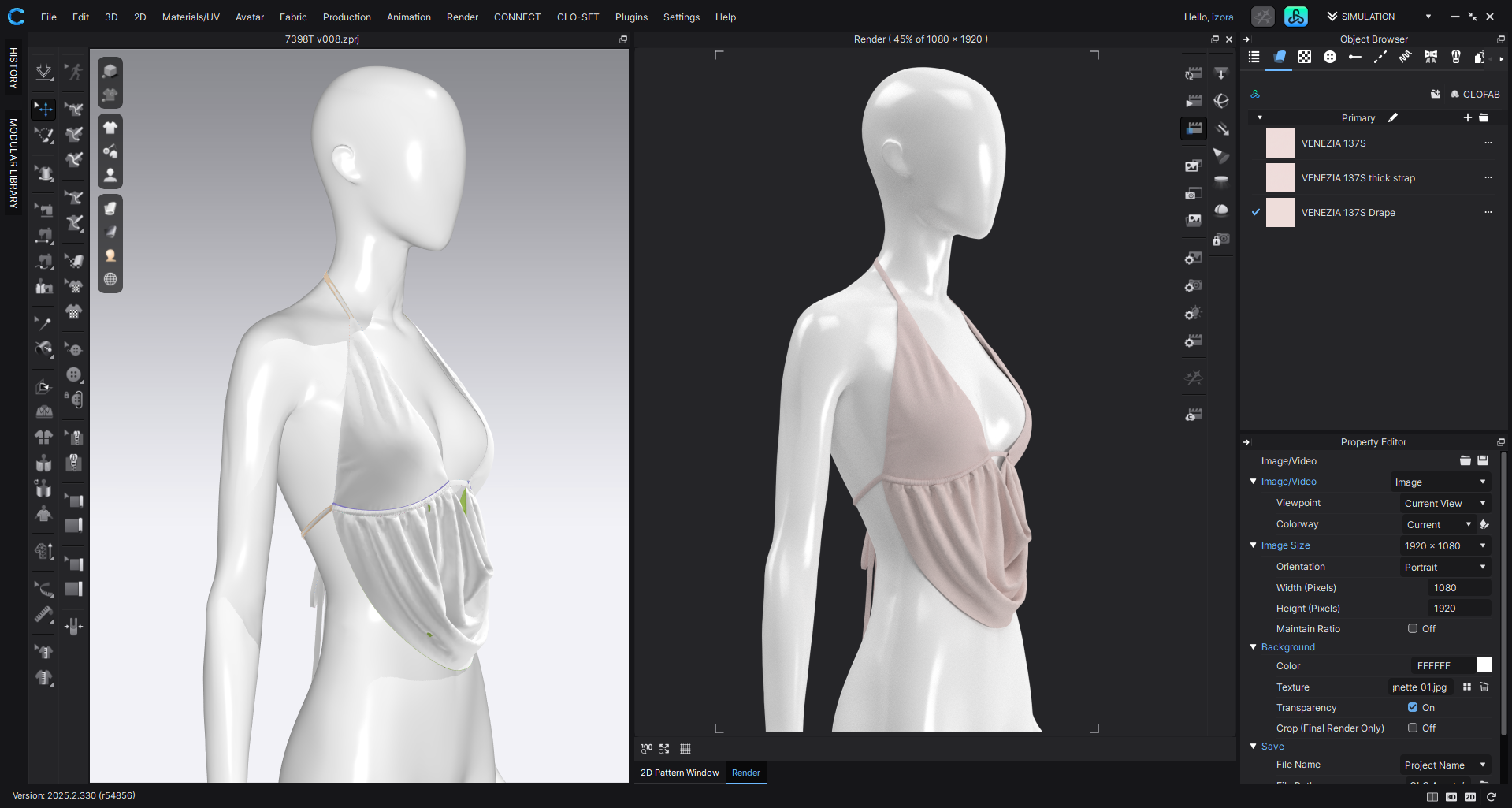Open the Zipper tab in Object Browser
This screenshot has width=1512, height=808.
(1456, 57)
